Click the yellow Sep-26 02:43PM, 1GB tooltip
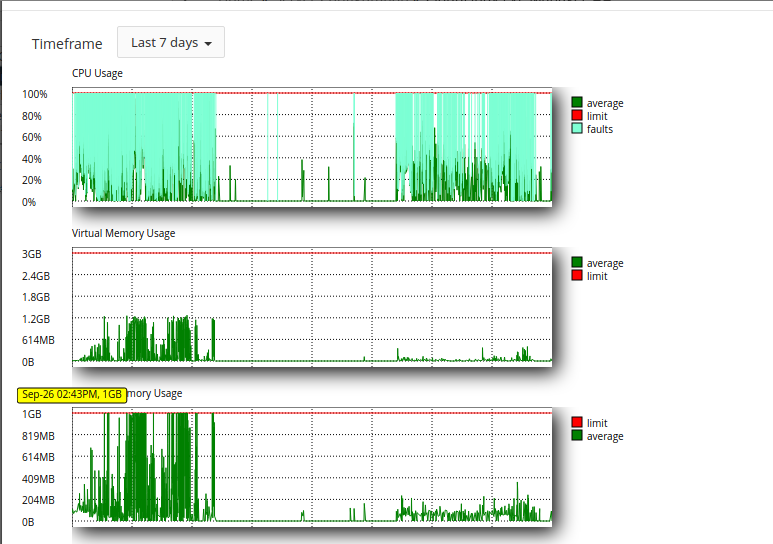The height and width of the screenshot is (544, 773). tap(72, 395)
